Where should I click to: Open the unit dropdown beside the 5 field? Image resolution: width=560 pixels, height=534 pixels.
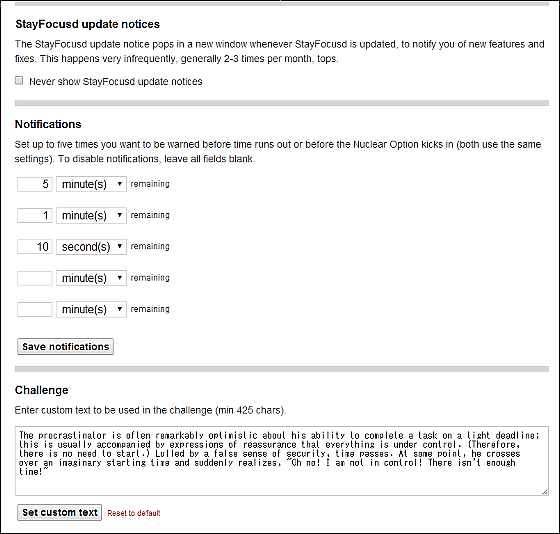pyautogui.click(x=91, y=184)
